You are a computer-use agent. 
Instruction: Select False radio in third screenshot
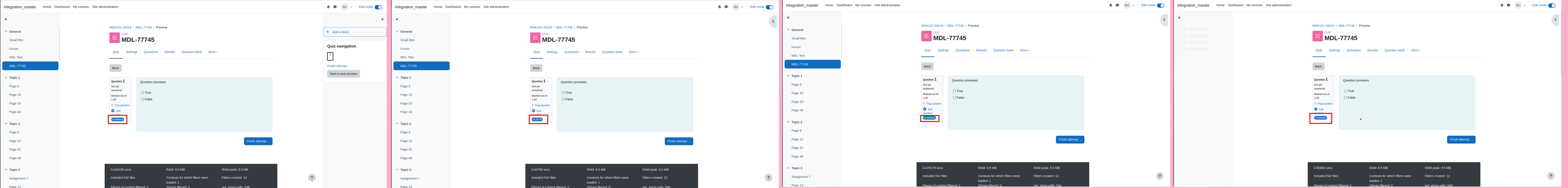tap(954, 97)
